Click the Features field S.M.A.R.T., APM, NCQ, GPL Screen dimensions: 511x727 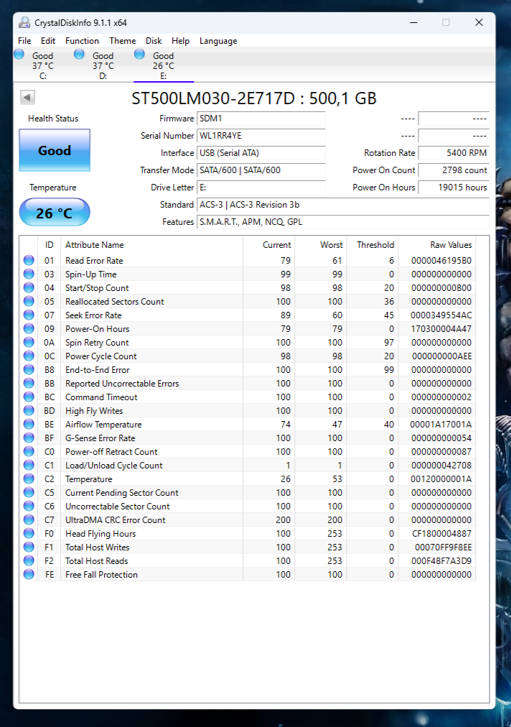[x=343, y=222]
